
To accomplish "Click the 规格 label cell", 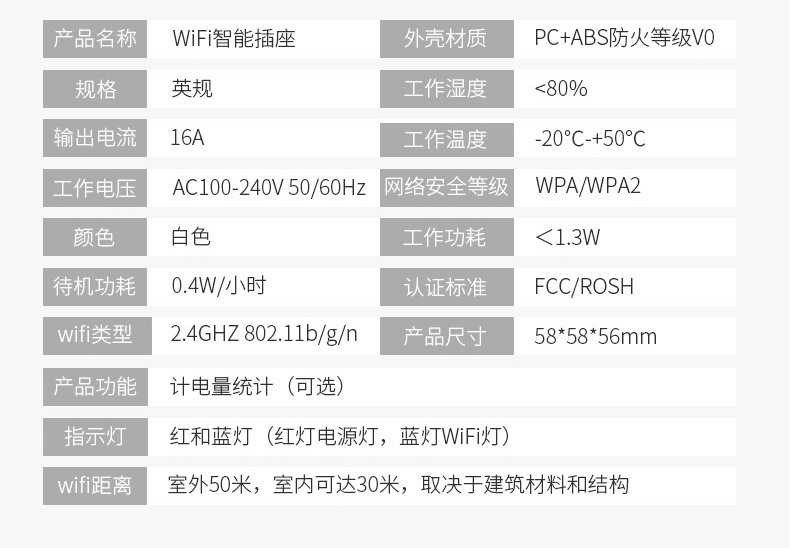I will (95, 89).
